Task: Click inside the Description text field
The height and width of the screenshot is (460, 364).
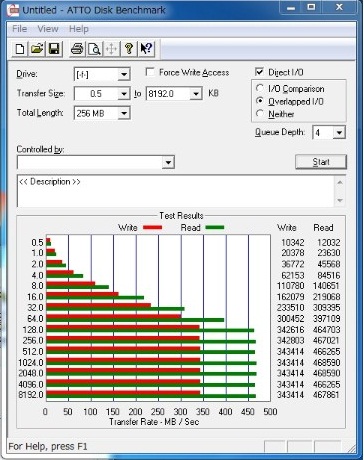Action: pyautogui.click(x=176, y=191)
